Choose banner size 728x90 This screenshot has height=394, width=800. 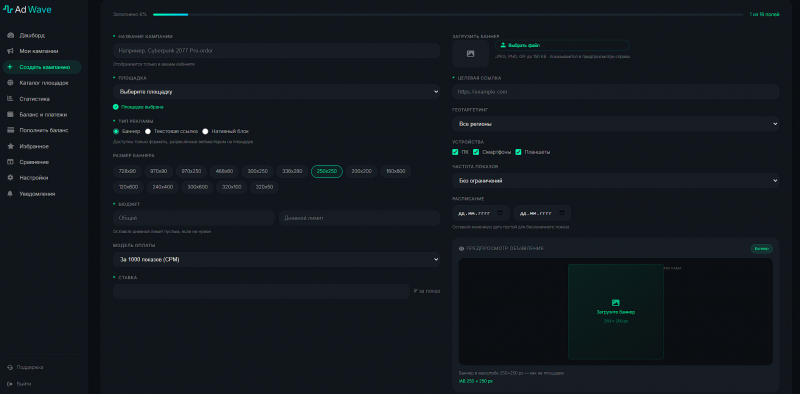tap(127, 171)
